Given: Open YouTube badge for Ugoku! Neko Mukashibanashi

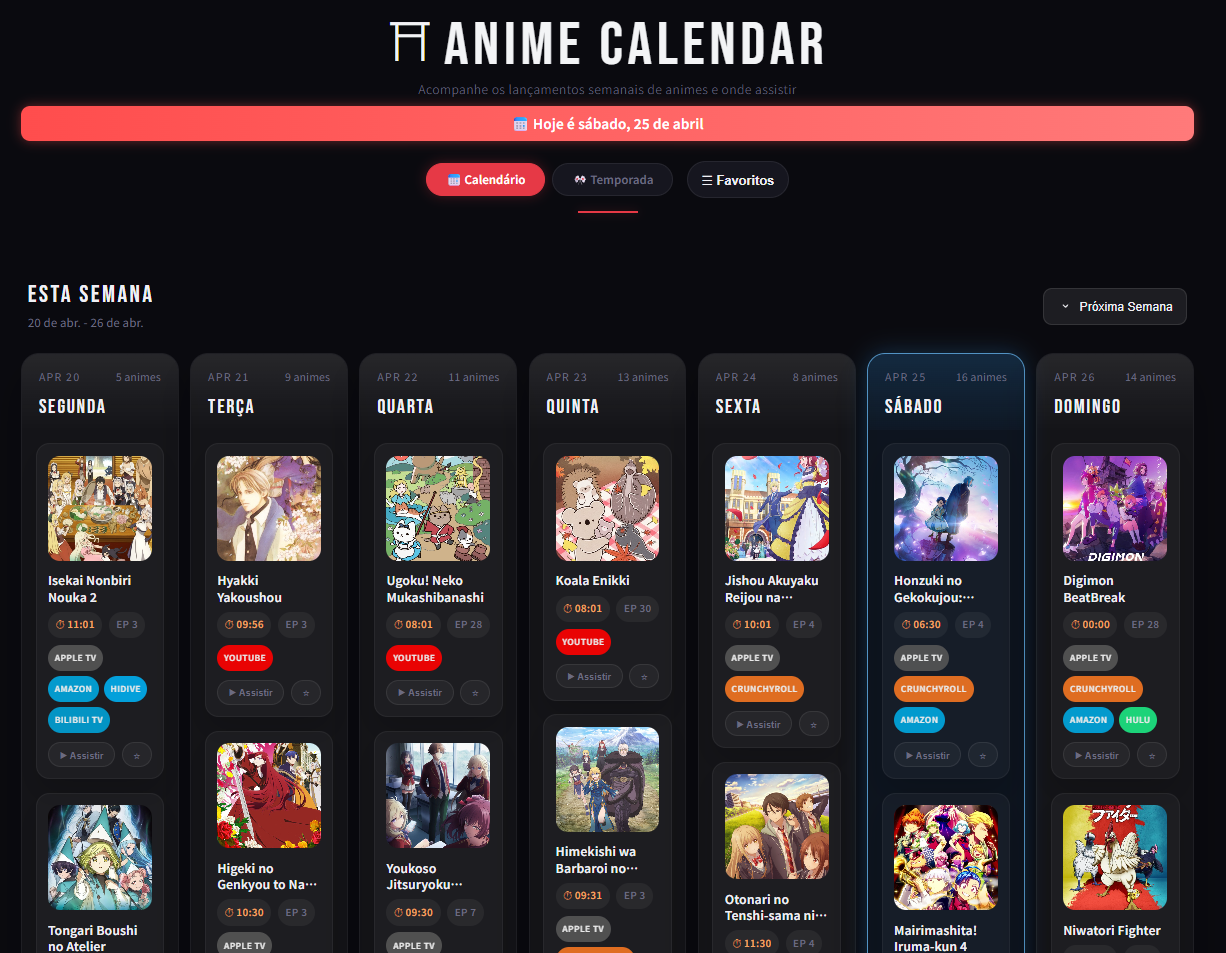Looking at the screenshot, I should (414, 658).
